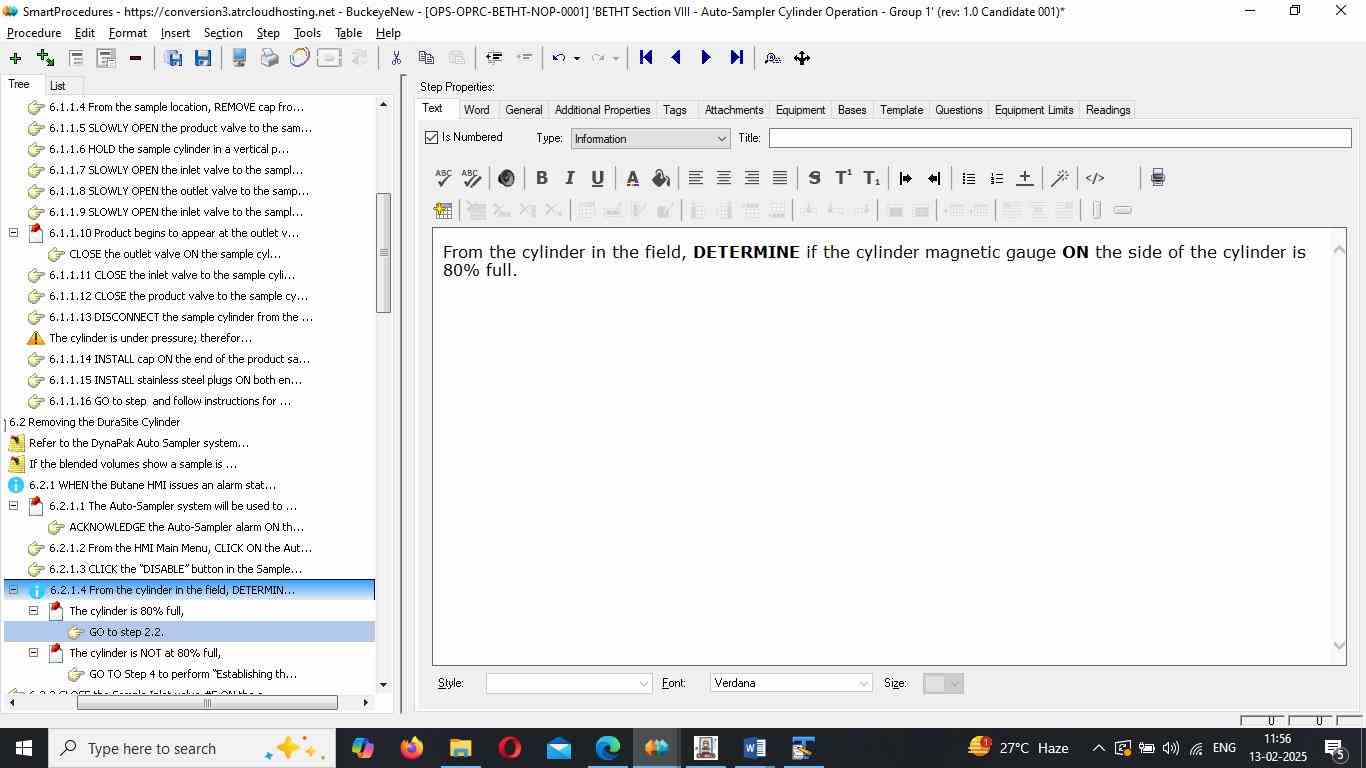Jump to last step navigation icon
The height and width of the screenshot is (768, 1366).
[x=736, y=58]
